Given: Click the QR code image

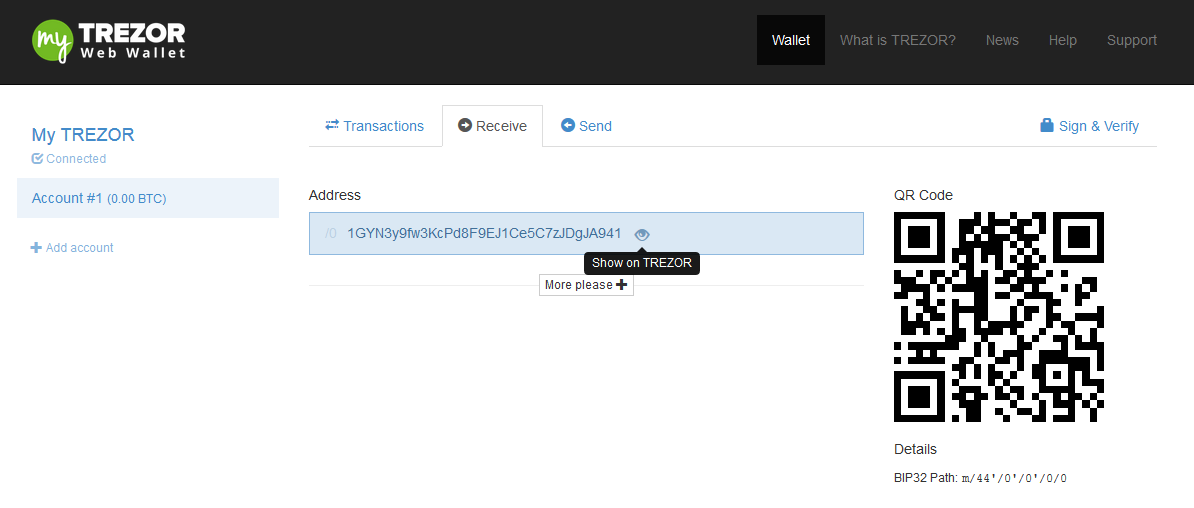Looking at the screenshot, I should tap(998, 317).
